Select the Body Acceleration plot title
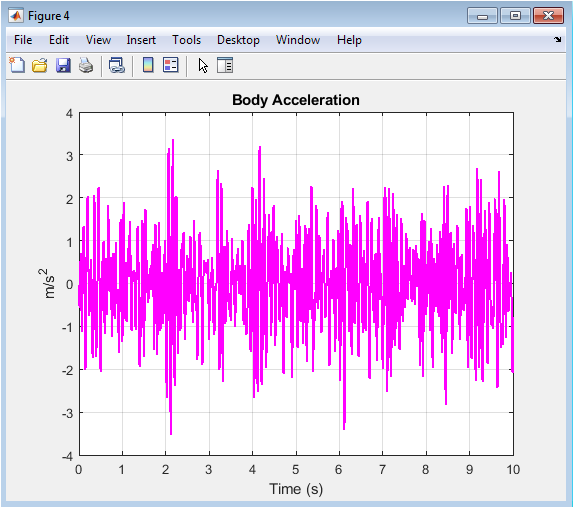574x508 pixels. [296, 100]
